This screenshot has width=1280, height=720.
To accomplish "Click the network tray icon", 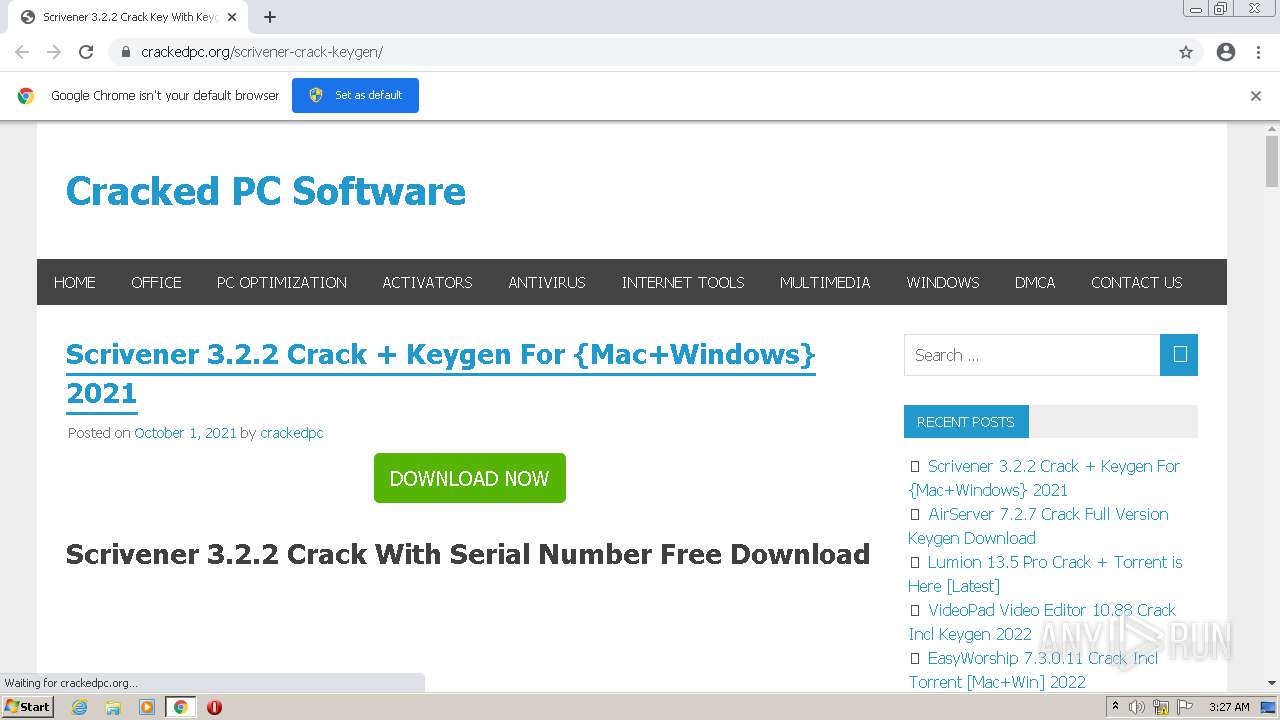I will point(1161,707).
